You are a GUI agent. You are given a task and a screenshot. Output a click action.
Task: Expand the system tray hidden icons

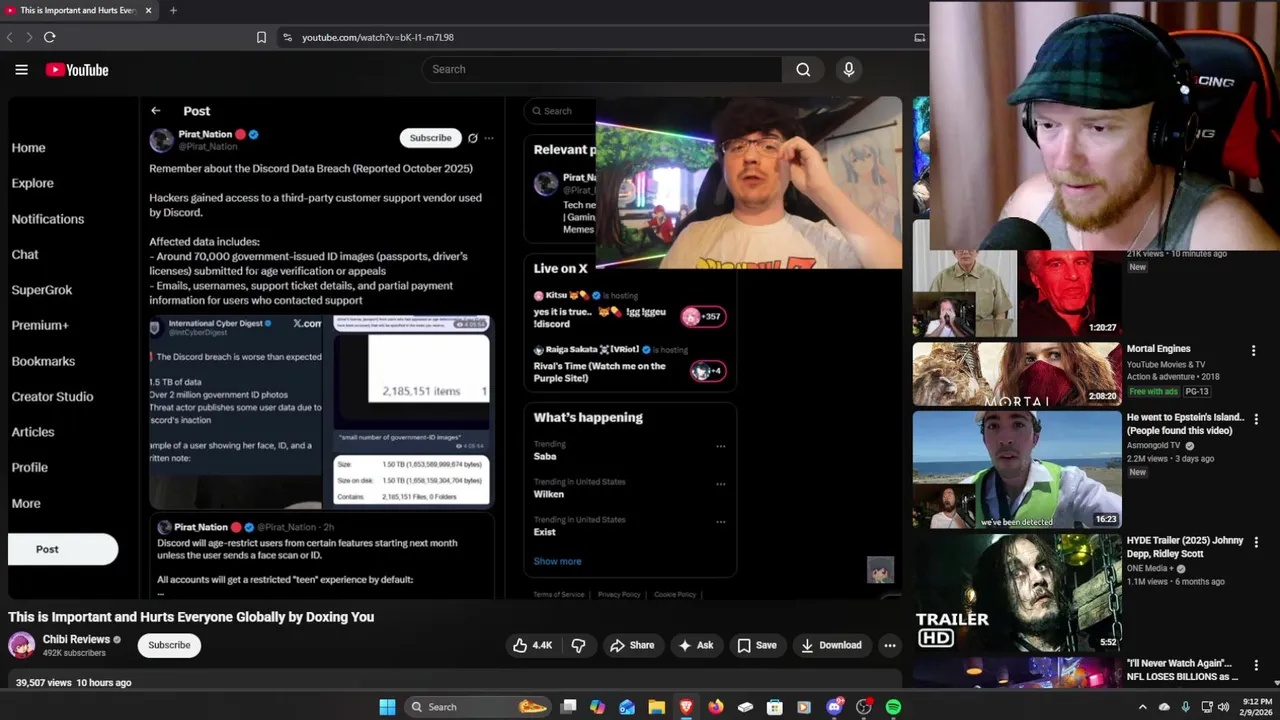pos(1142,707)
